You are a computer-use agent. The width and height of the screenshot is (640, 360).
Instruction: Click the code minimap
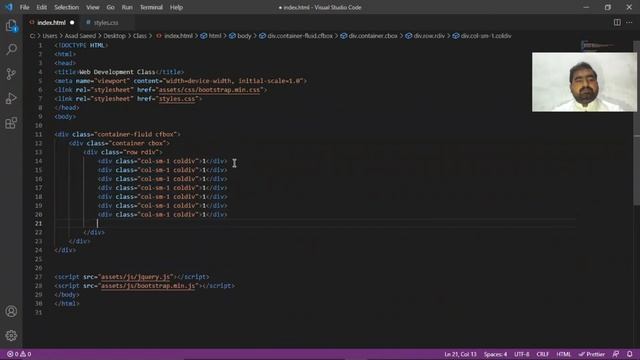click(597, 45)
